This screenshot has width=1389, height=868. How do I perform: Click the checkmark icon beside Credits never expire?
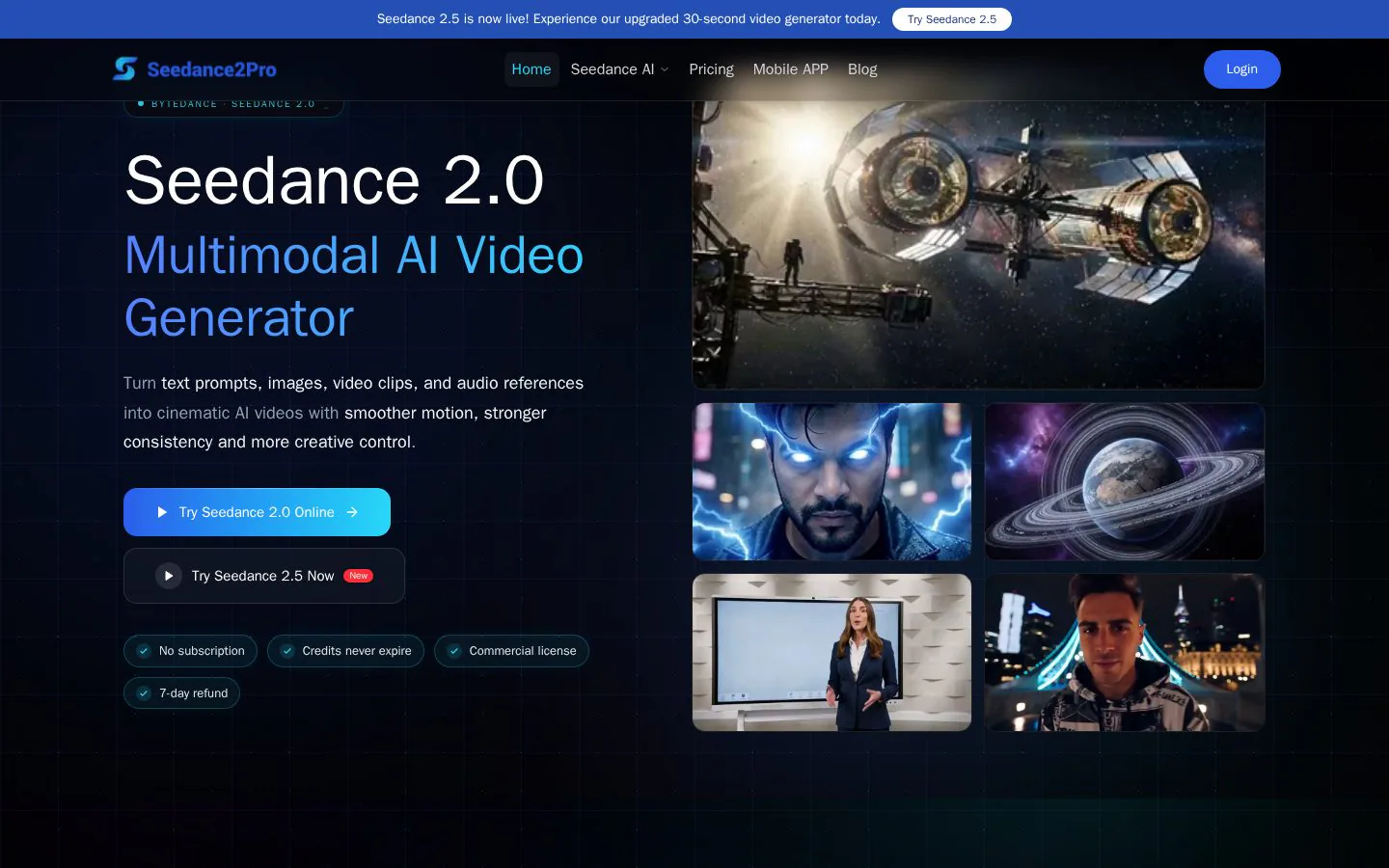tap(287, 651)
